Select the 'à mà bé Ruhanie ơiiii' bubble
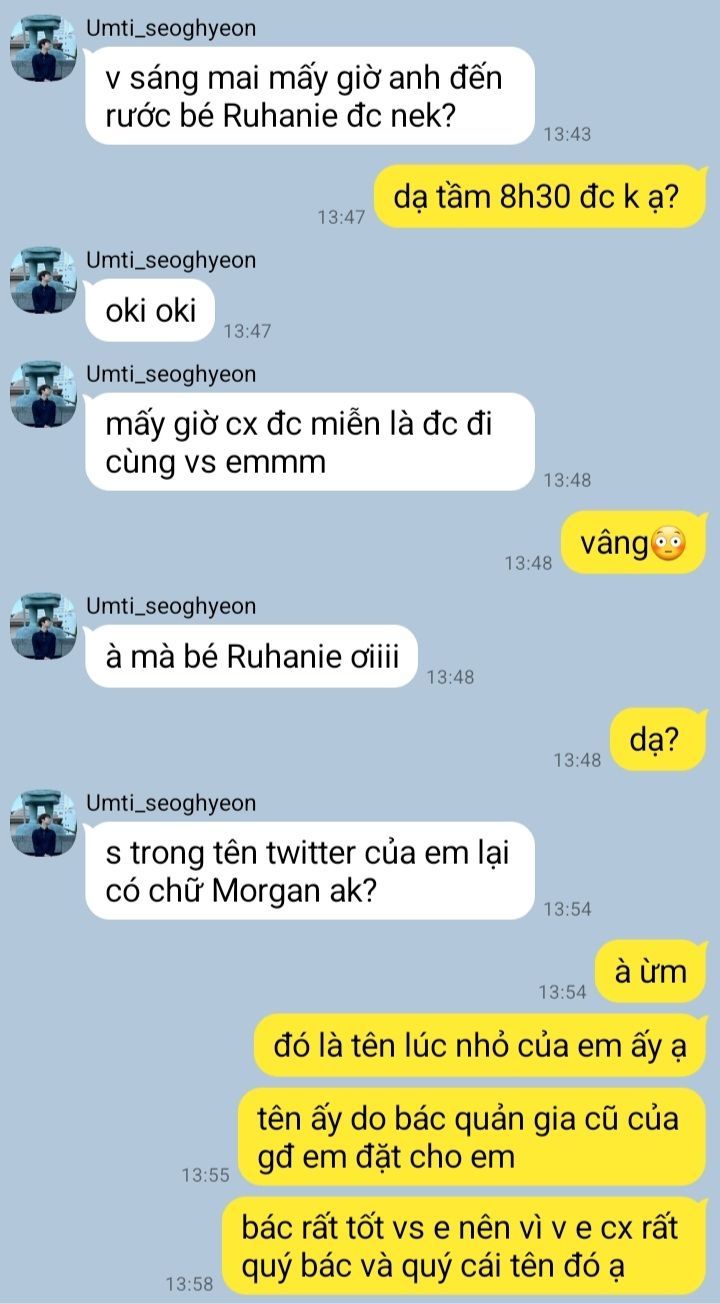Screen dimensions: 720x1304 pos(251,657)
